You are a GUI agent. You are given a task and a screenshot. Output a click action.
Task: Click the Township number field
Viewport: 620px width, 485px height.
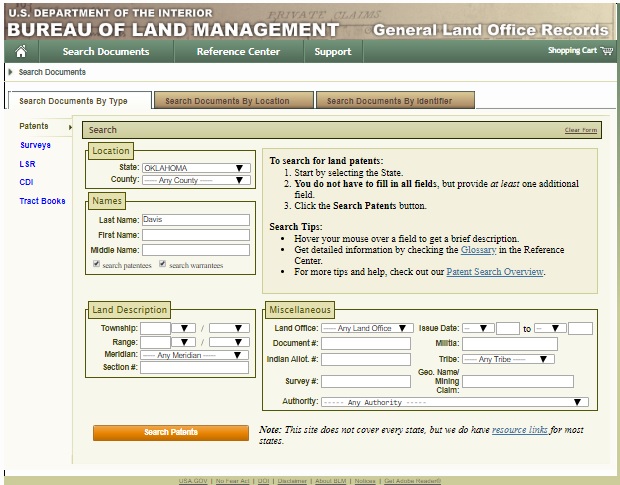click(155, 328)
